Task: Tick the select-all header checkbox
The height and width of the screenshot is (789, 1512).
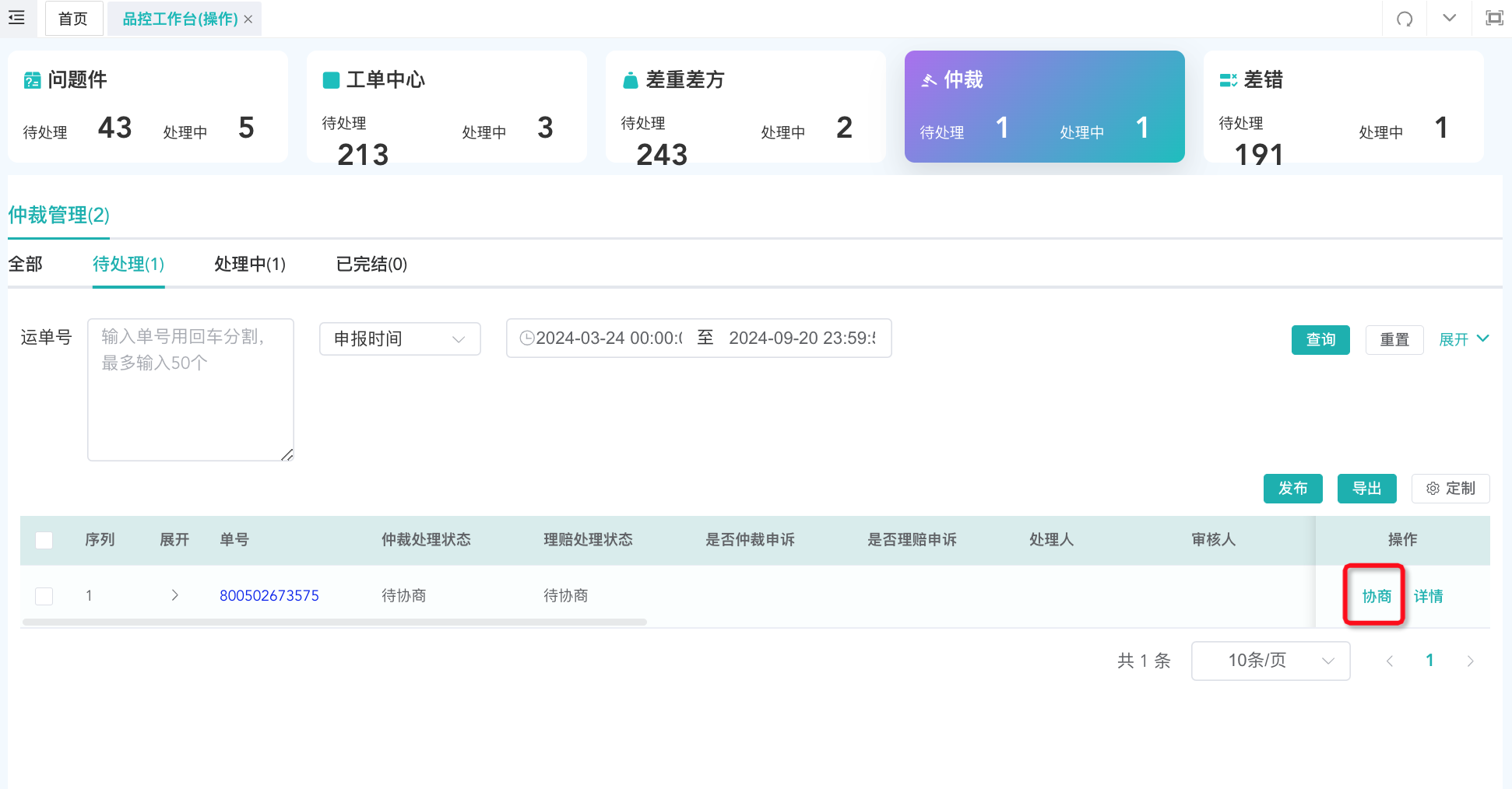Action: pyautogui.click(x=44, y=540)
